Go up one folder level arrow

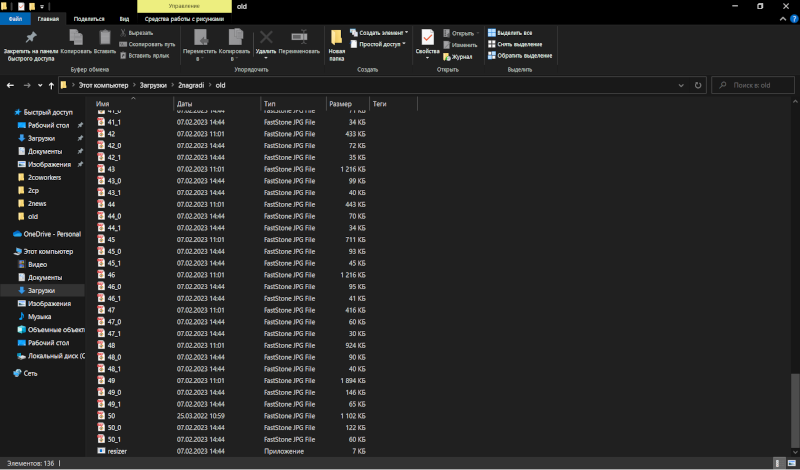[51, 86]
